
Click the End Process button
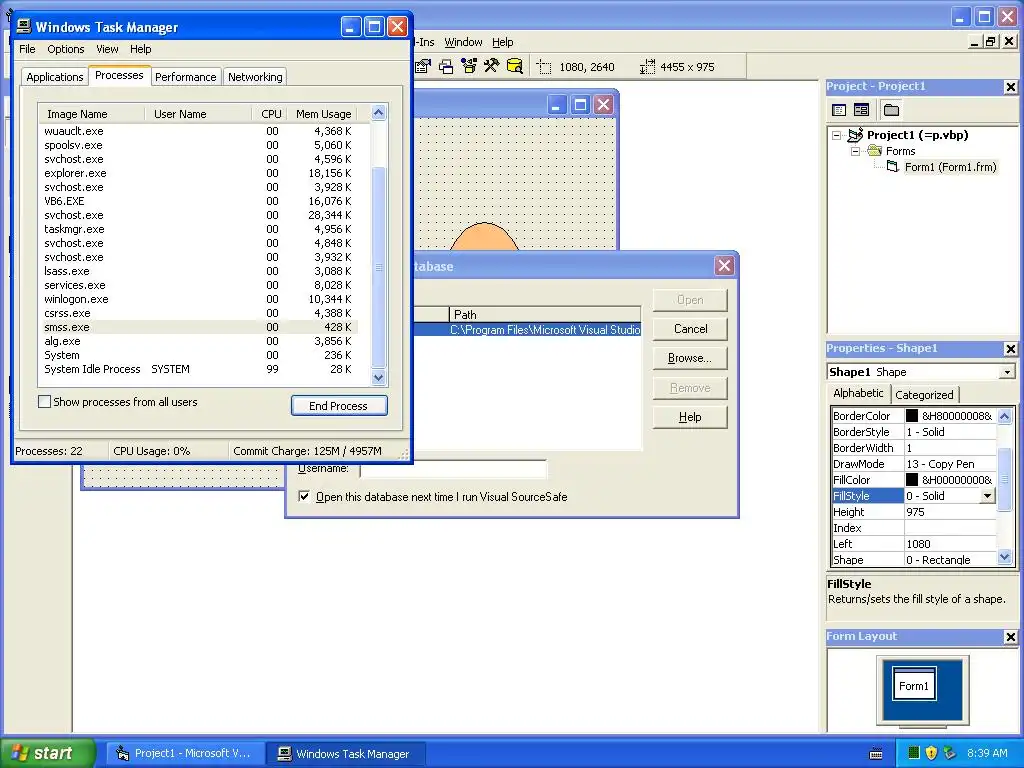point(338,406)
